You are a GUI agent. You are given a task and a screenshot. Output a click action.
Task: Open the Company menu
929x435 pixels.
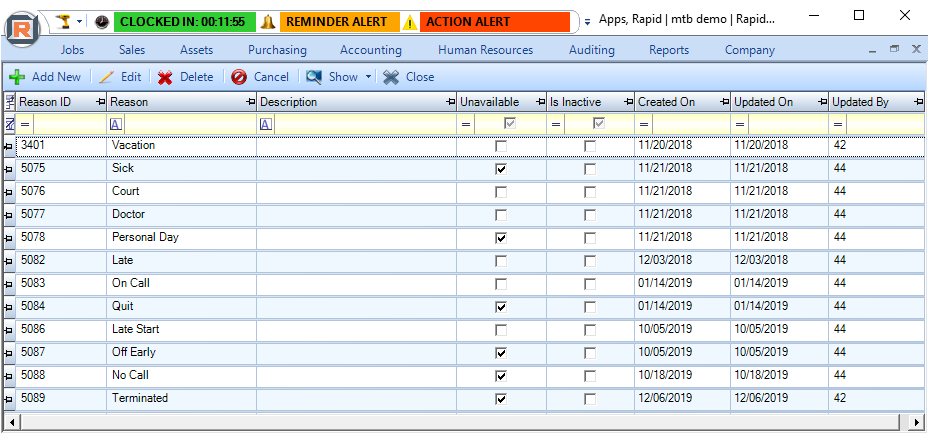749,50
